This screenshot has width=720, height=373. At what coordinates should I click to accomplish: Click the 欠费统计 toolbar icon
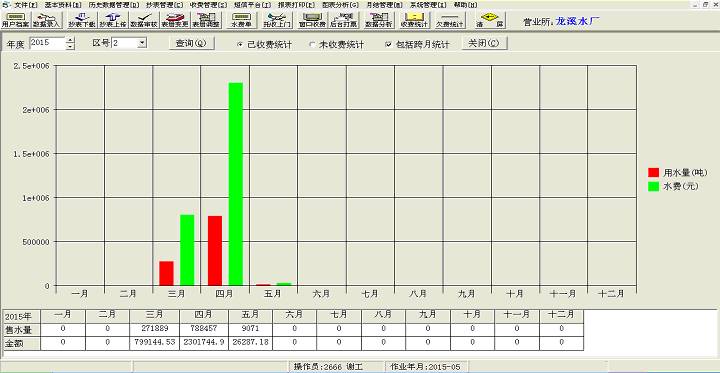(x=449, y=20)
